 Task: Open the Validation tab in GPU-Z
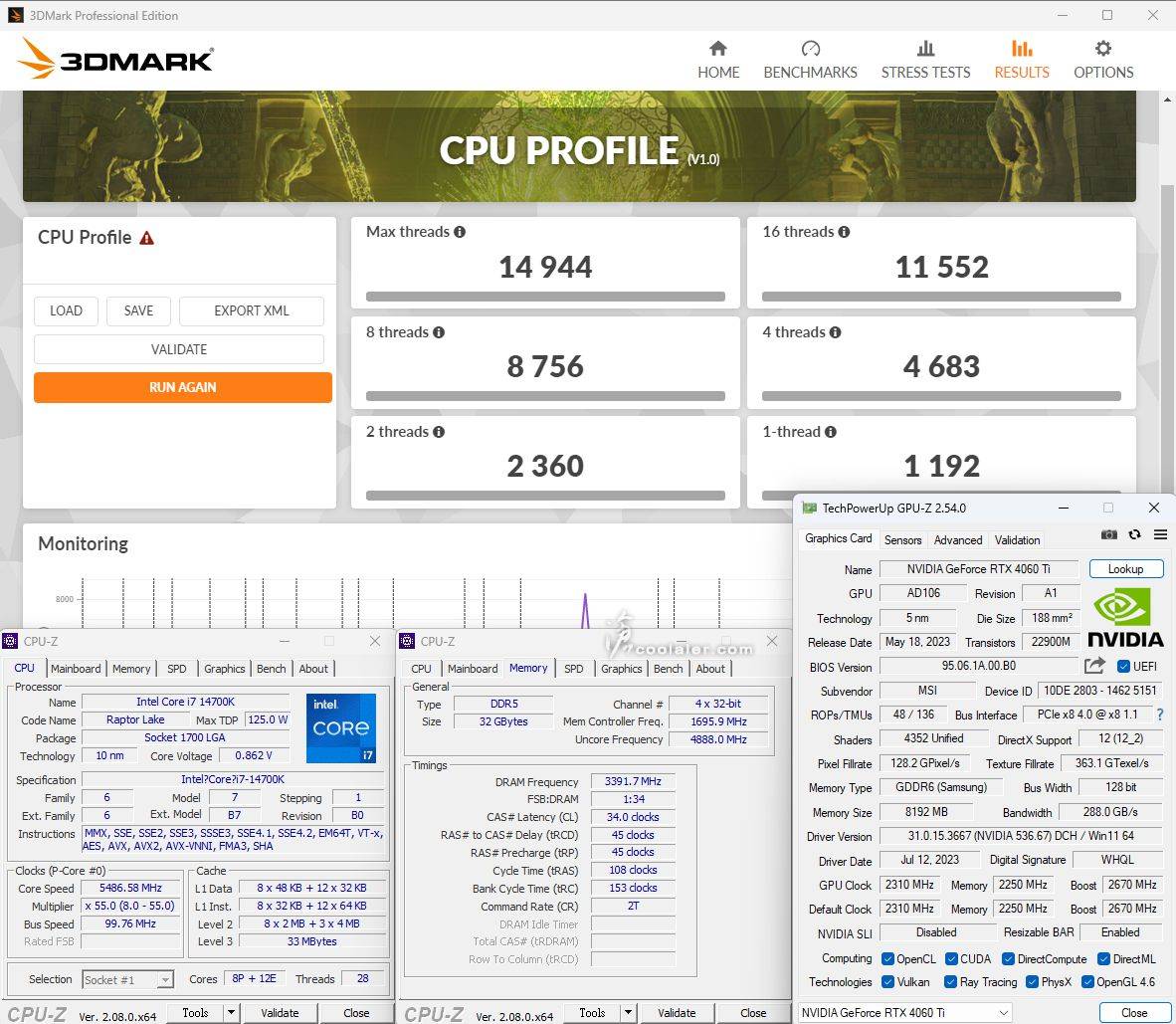tap(1017, 540)
